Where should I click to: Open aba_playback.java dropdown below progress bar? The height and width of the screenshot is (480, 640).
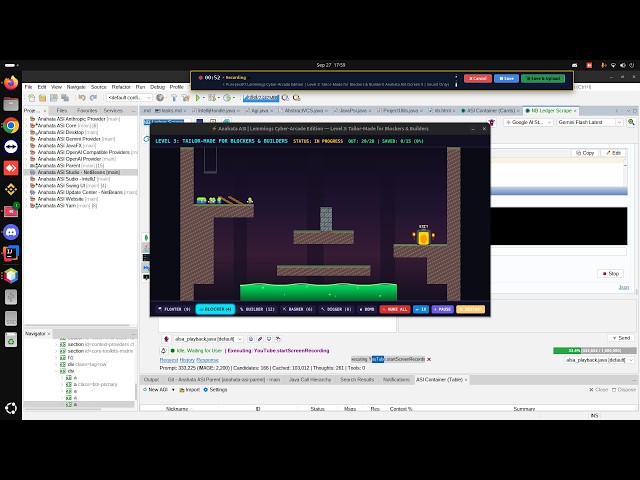599,360
